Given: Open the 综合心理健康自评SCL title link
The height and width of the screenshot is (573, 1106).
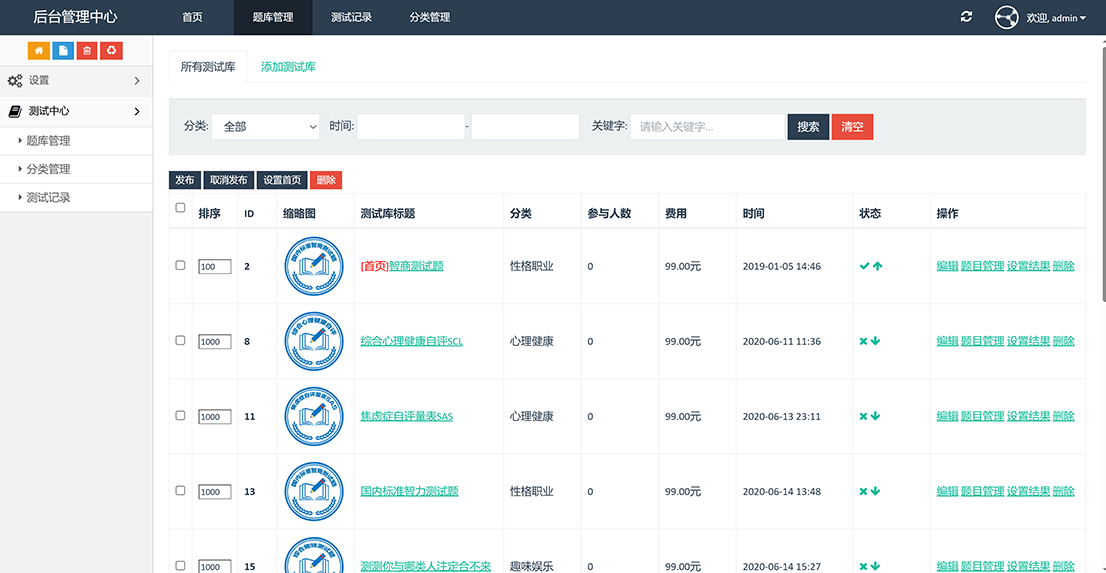Looking at the screenshot, I should click(412, 341).
